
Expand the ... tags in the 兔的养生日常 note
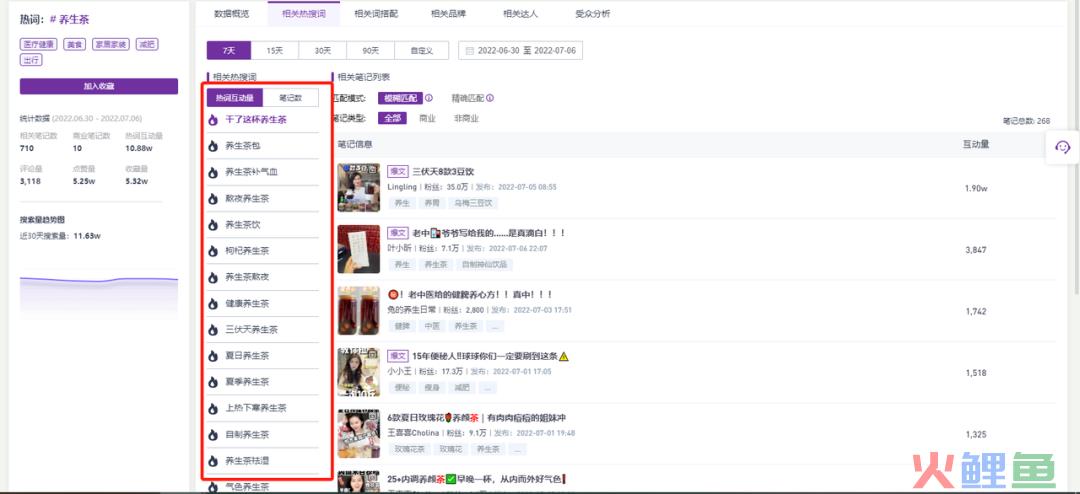[495, 326]
